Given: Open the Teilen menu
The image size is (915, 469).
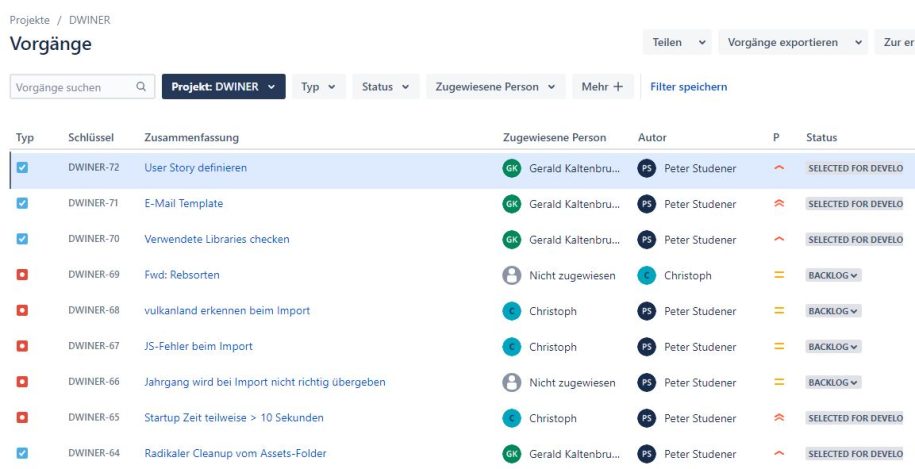Looking at the screenshot, I should (x=677, y=42).
